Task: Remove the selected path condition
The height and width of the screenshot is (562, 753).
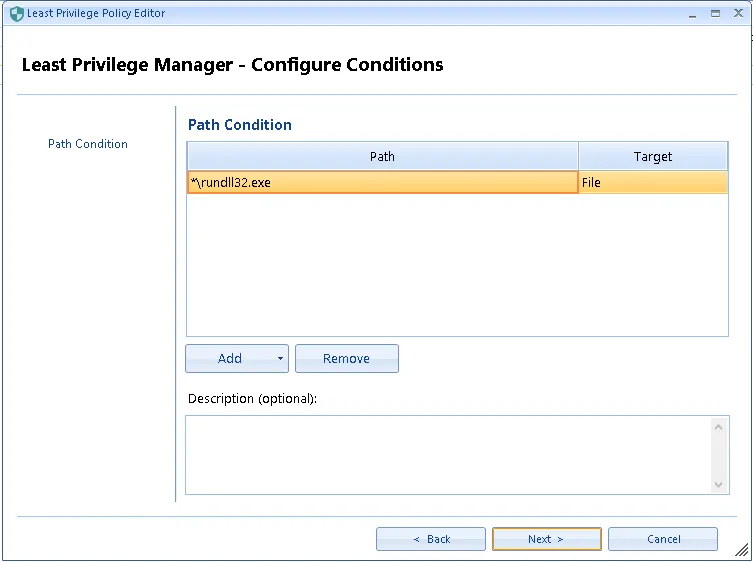Action: (346, 359)
